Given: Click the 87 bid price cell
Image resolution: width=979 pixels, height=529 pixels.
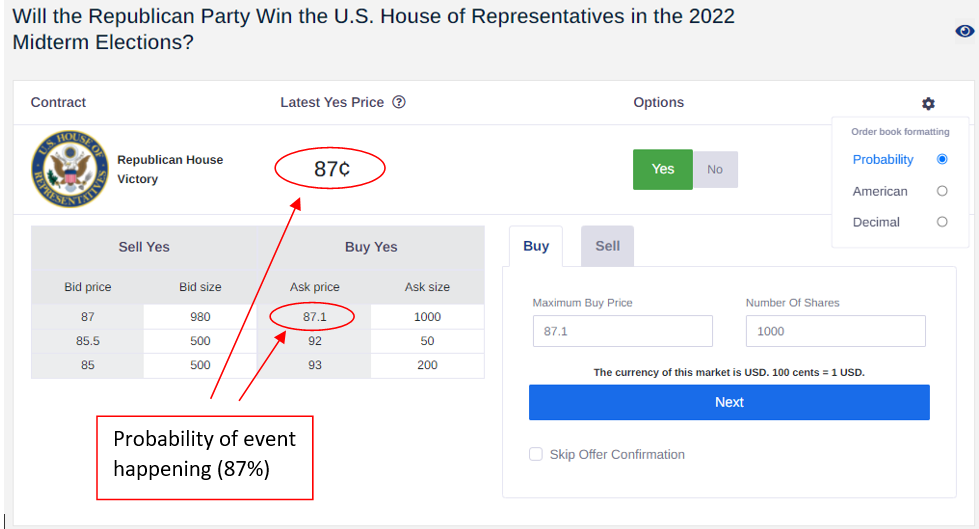Looking at the screenshot, I should (x=87, y=317).
